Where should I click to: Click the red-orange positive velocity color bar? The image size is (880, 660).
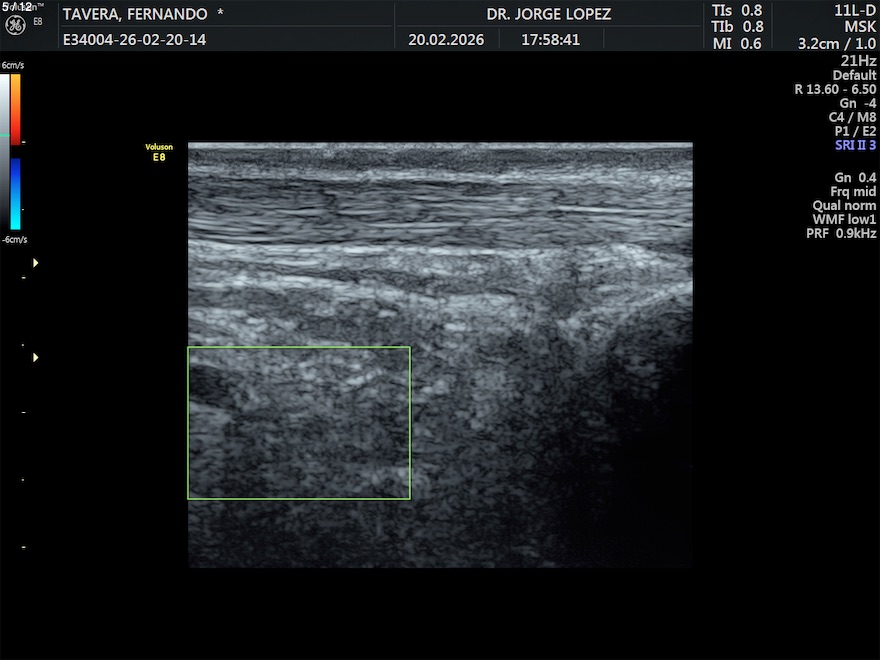click(x=16, y=108)
